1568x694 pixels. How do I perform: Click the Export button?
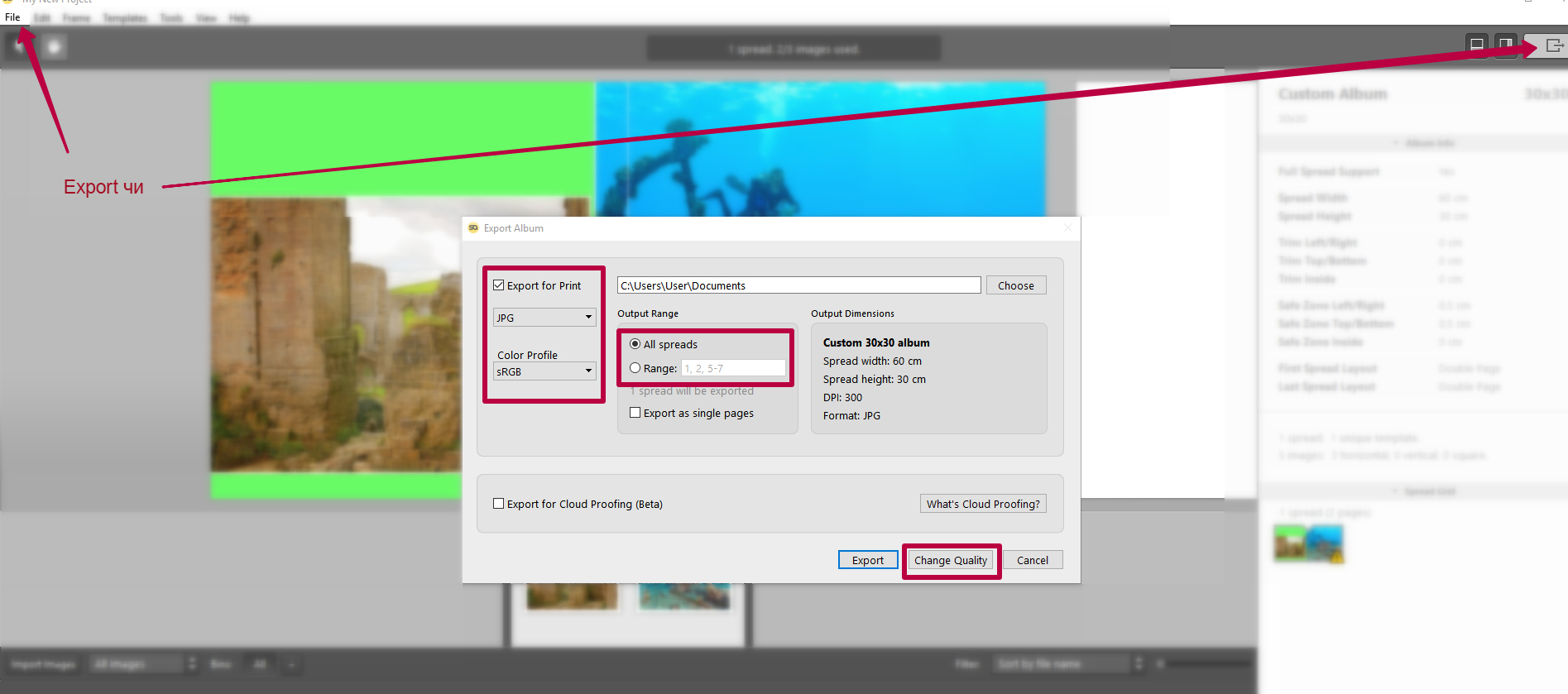[x=867, y=560]
